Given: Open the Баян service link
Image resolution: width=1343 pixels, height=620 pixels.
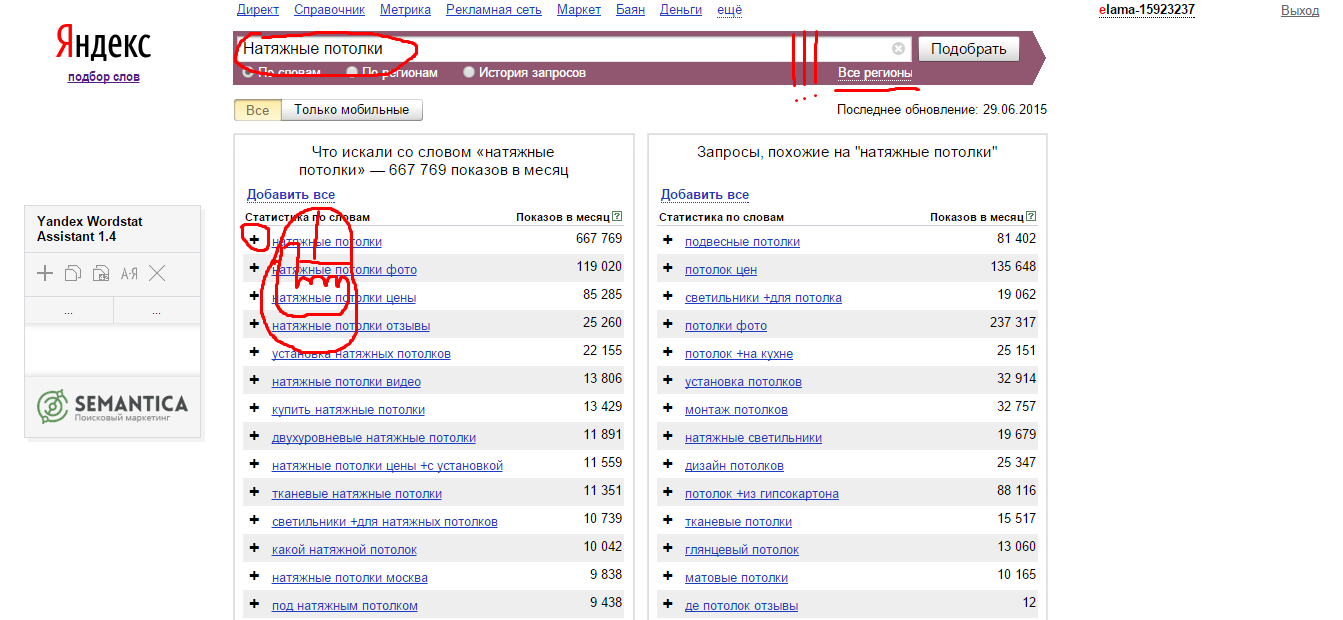Looking at the screenshot, I should (630, 10).
